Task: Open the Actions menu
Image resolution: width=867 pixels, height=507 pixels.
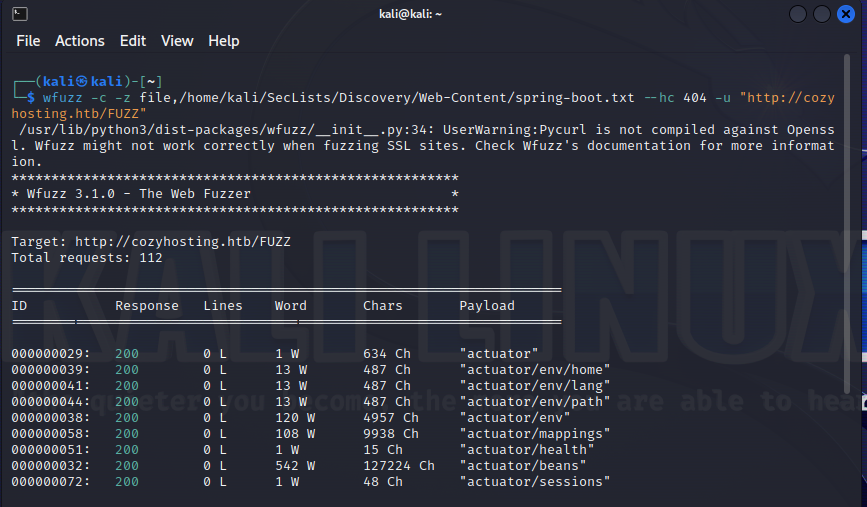Action: click(x=80, y=41)
